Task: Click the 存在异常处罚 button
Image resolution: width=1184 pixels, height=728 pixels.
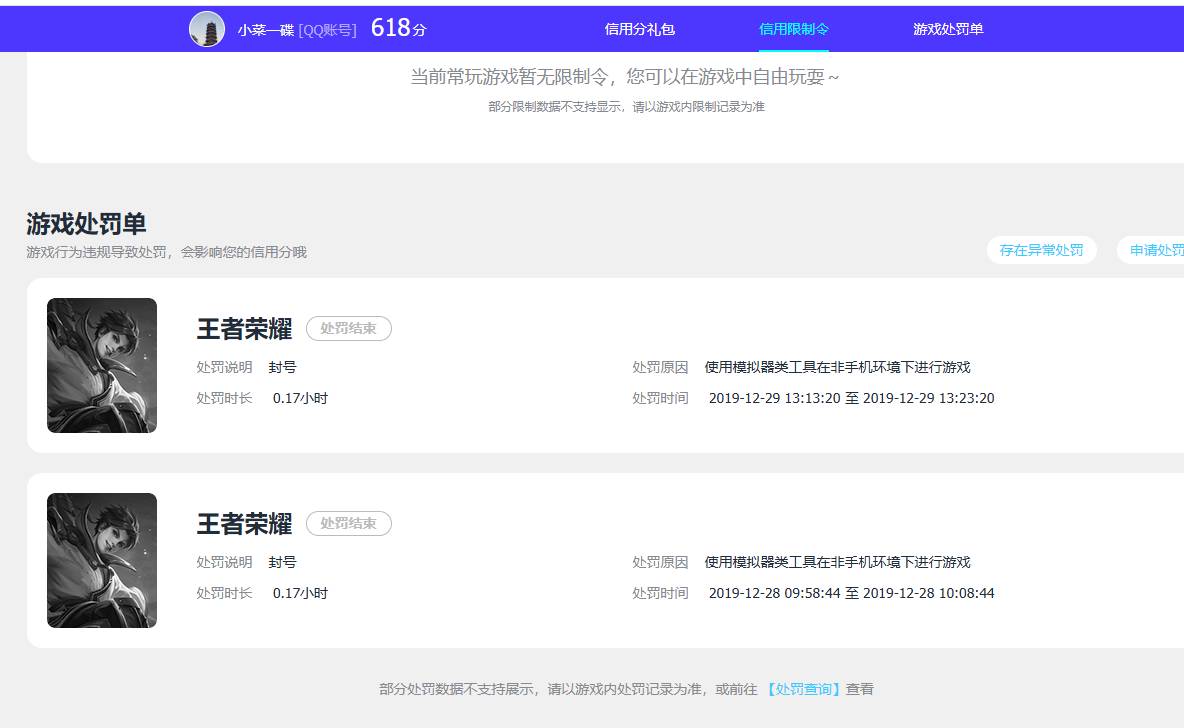Action: (x=1042, y=250)
